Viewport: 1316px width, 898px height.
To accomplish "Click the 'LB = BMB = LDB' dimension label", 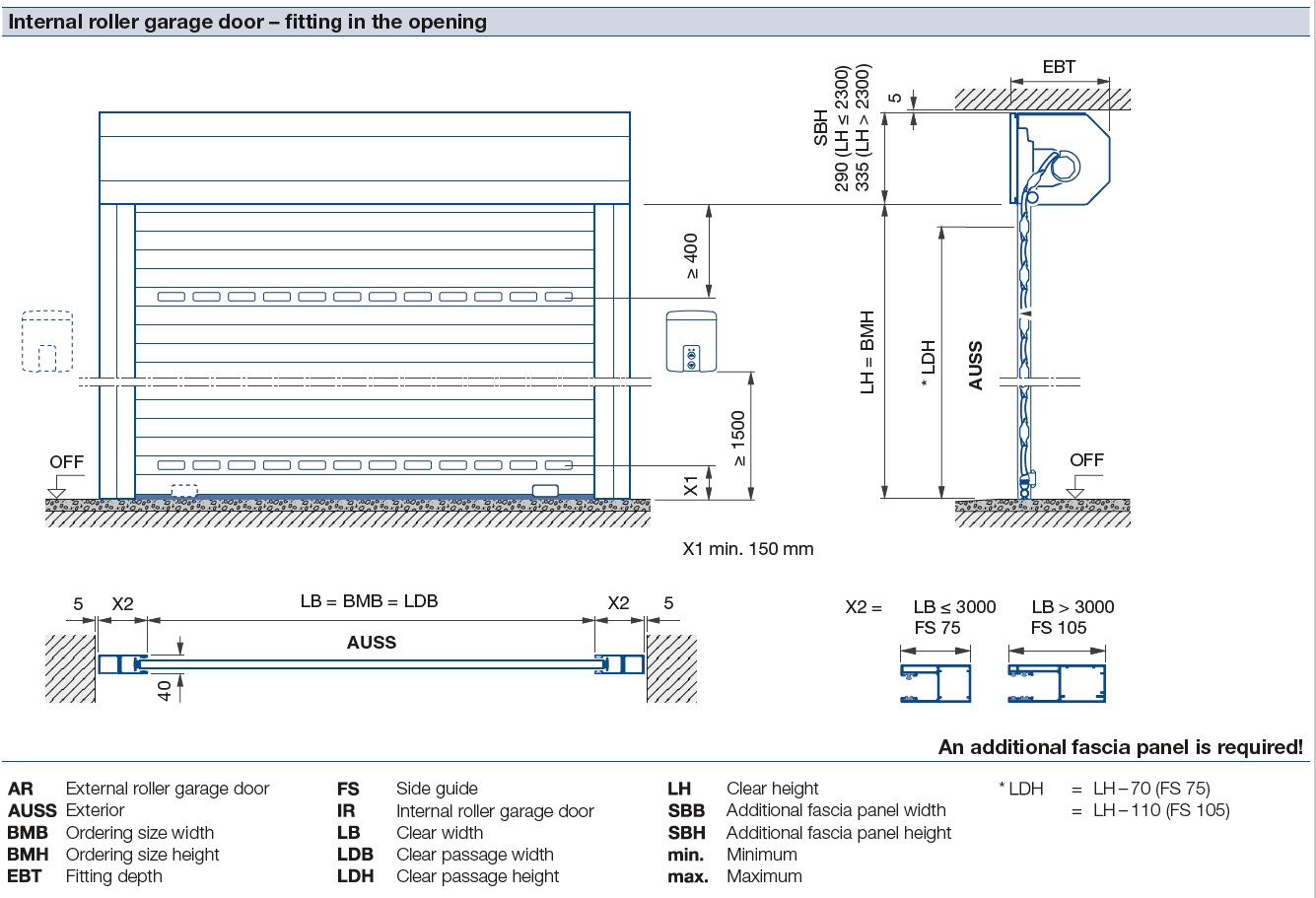I will click(369, 601).
